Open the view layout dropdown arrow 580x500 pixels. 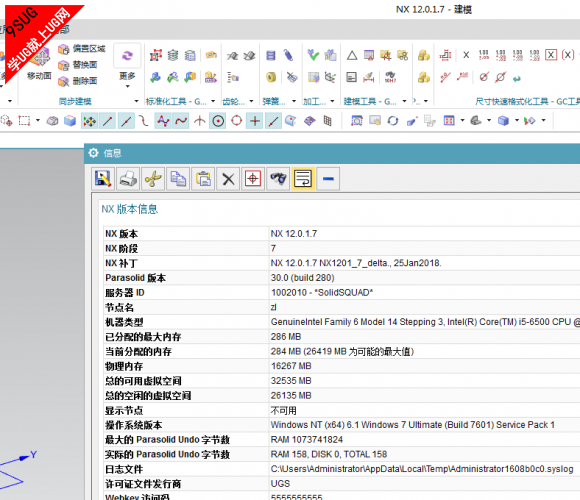(x=462, y=120)
